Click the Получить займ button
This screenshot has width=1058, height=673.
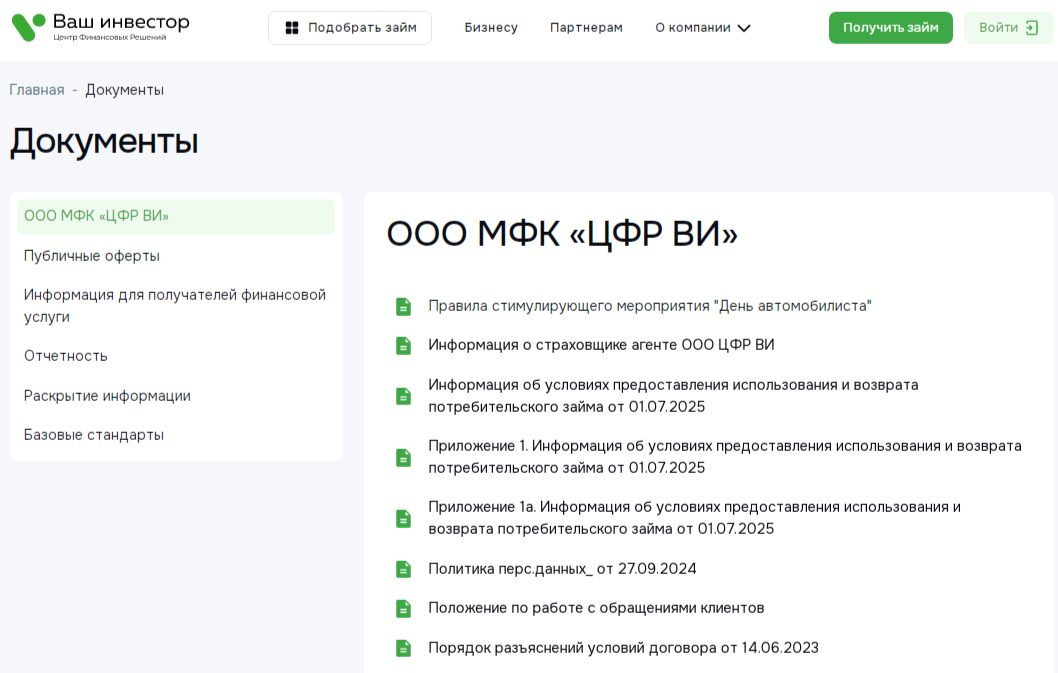890,27
